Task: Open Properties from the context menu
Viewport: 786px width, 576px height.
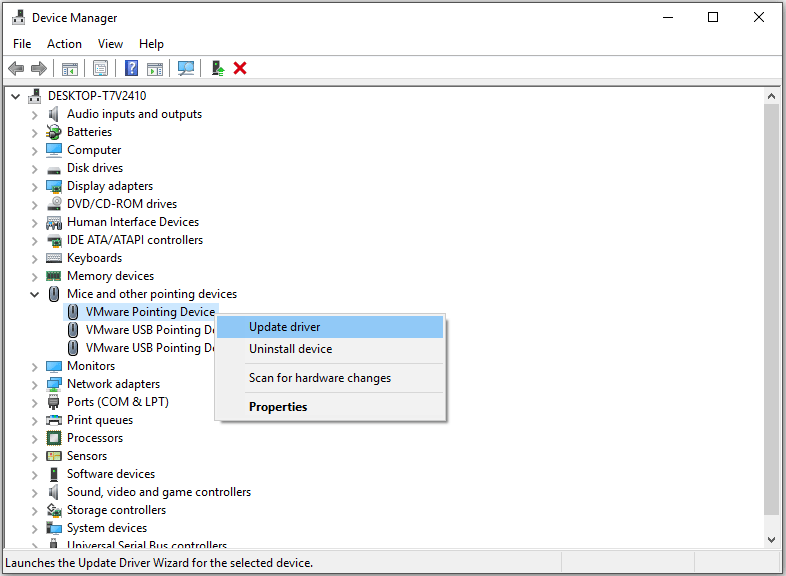Action: 278,407
